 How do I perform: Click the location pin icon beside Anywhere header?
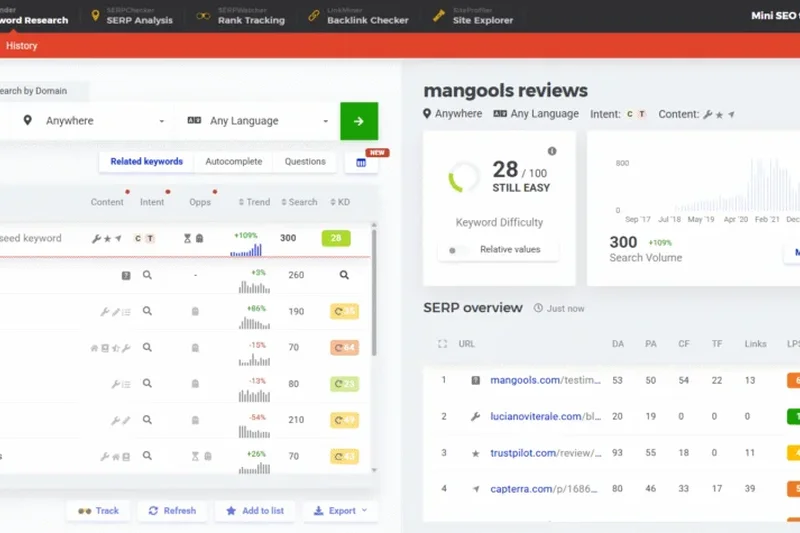click(x=427, y=114)
